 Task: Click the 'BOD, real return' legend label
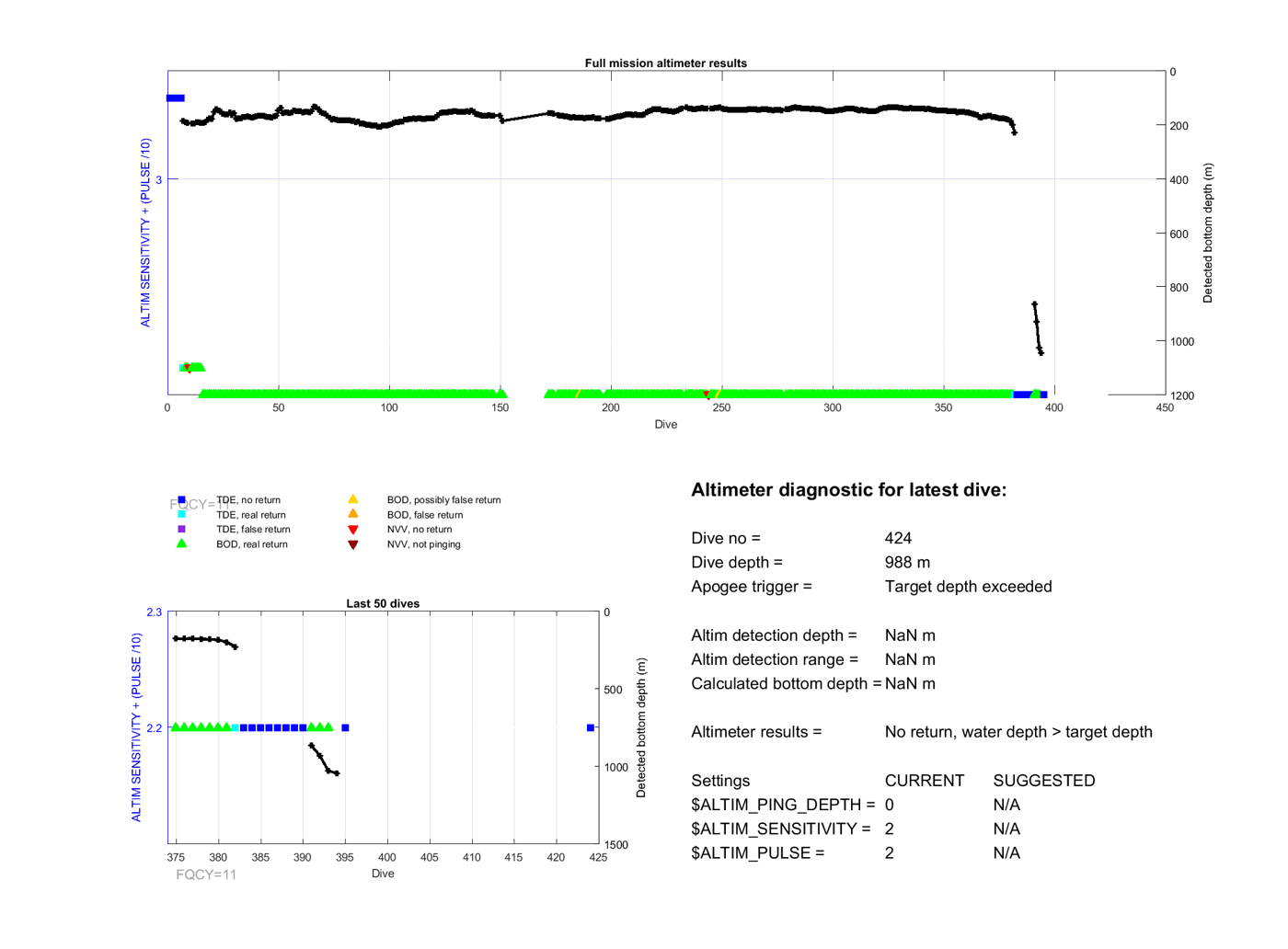pos(252,544)
